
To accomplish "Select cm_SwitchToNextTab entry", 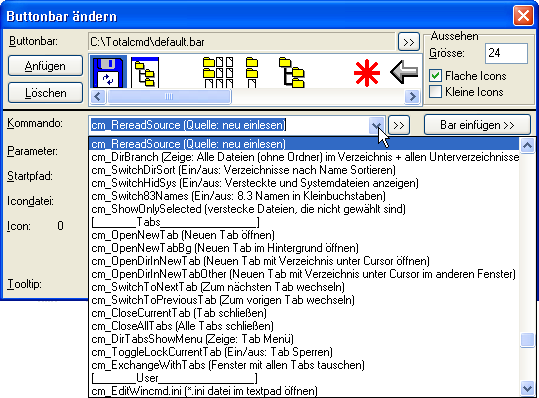I will [304, 287].
